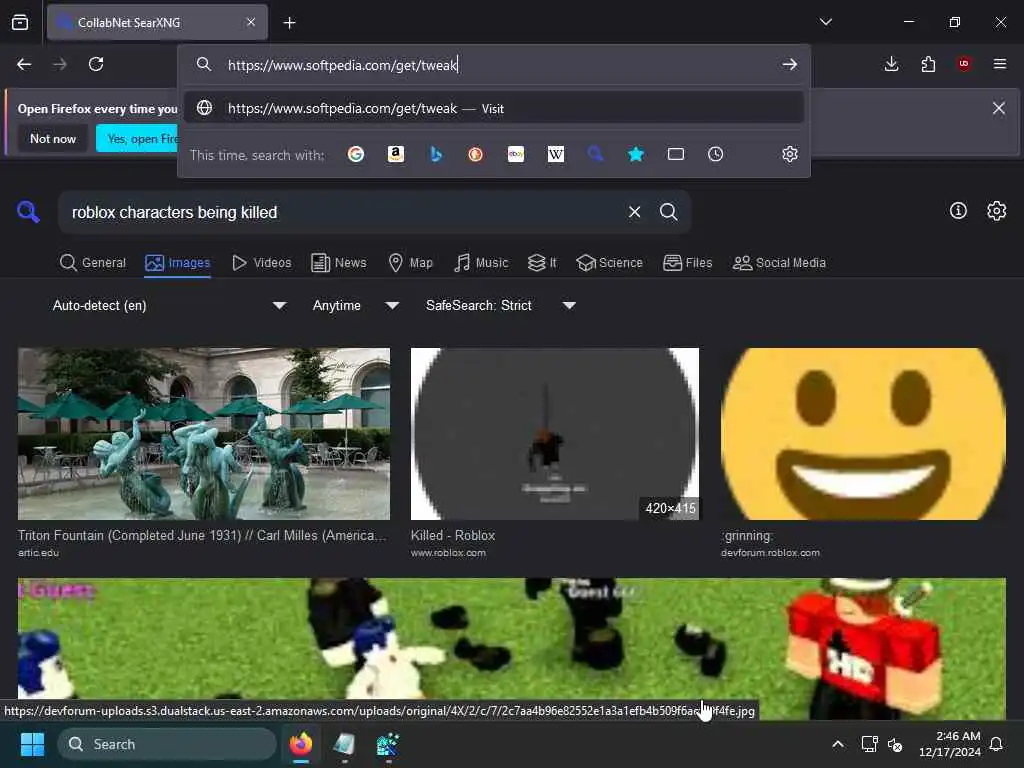Image resolution: width=1024 pixels, height=768 pixels.
Task: Search this time with eBay
Action: pyautogui.click(x=516, y=154)
